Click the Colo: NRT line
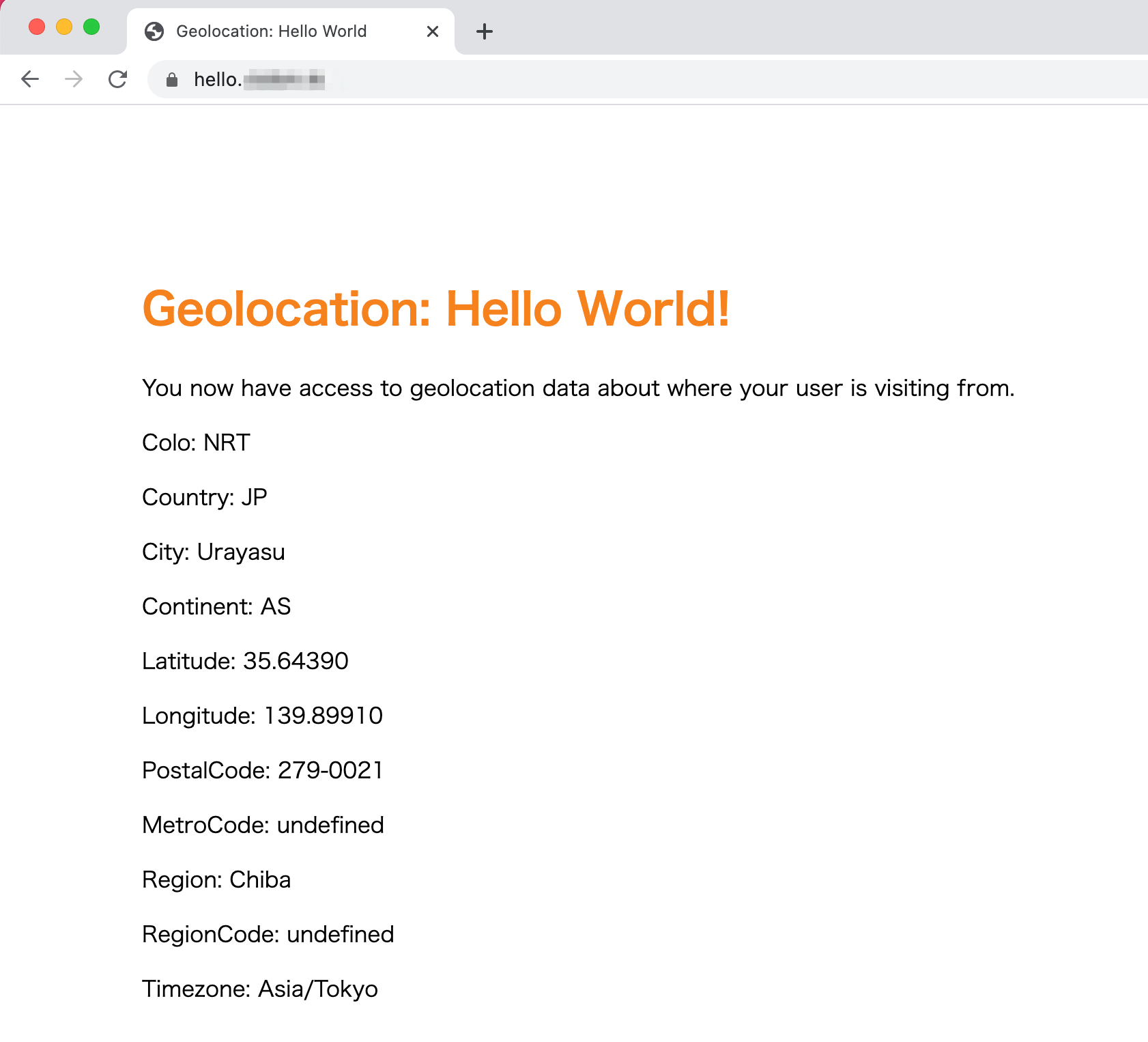1148x1042 pixels. tap(197, 442)
